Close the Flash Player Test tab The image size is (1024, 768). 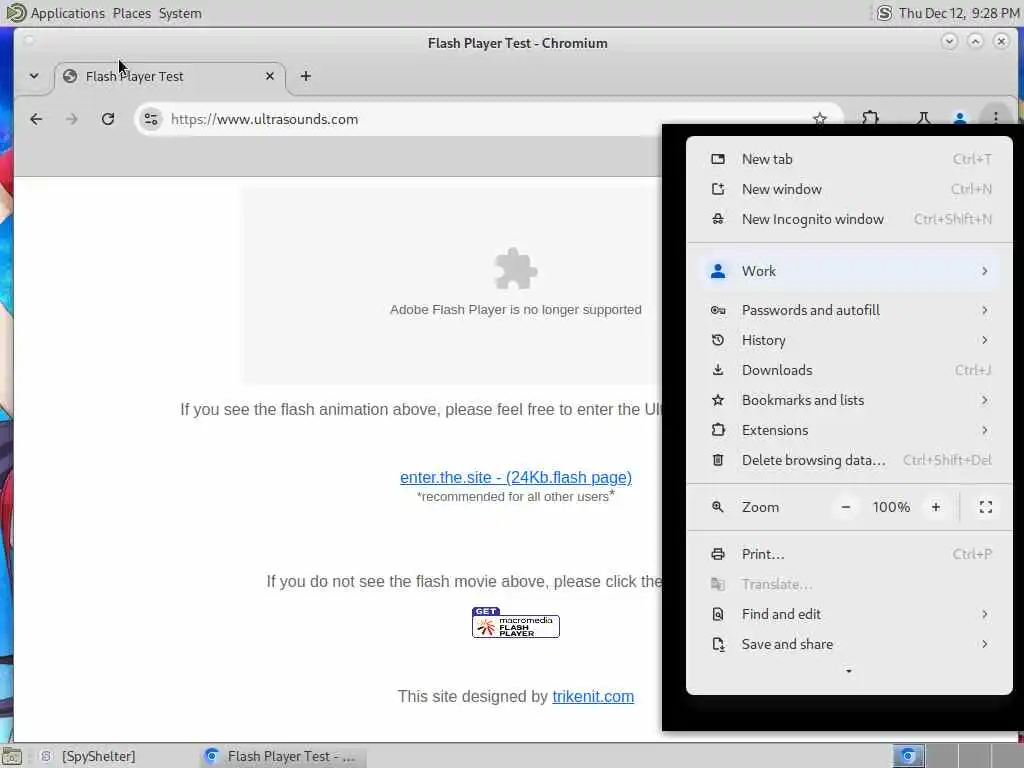click(x=270, y=76)
